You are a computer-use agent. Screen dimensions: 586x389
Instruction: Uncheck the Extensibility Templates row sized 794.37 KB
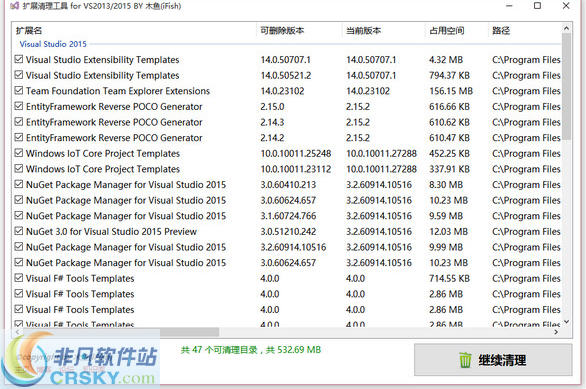19,75
